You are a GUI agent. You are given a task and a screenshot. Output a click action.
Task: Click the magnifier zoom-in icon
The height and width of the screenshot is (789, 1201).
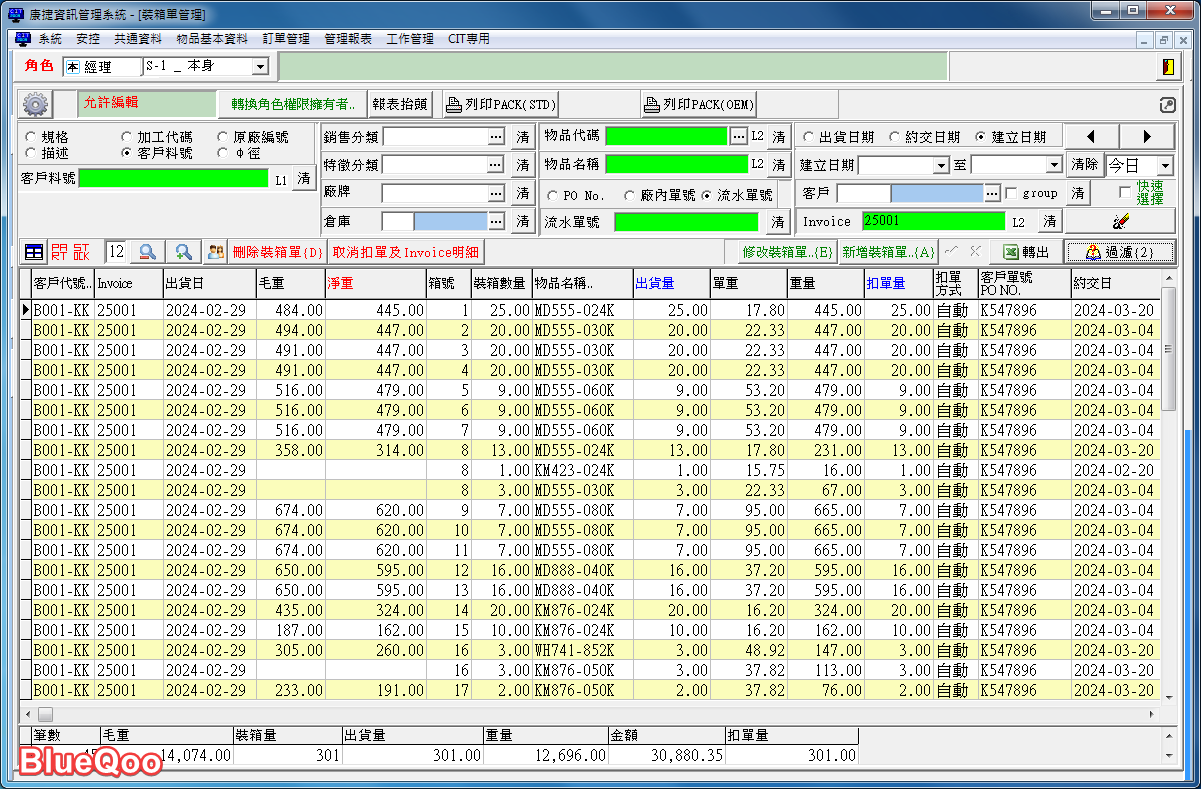184,252
